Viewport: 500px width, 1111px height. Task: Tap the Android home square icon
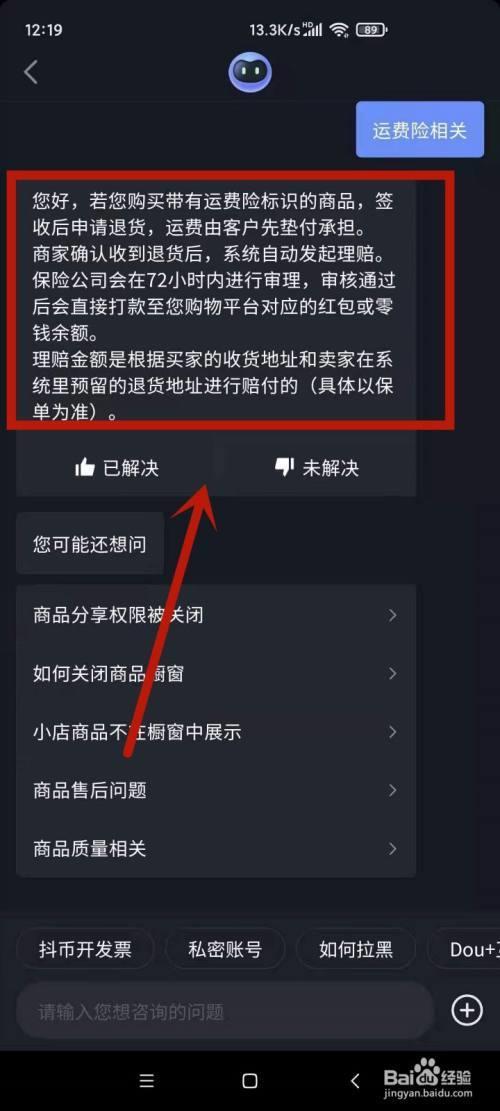point(249,1081)
